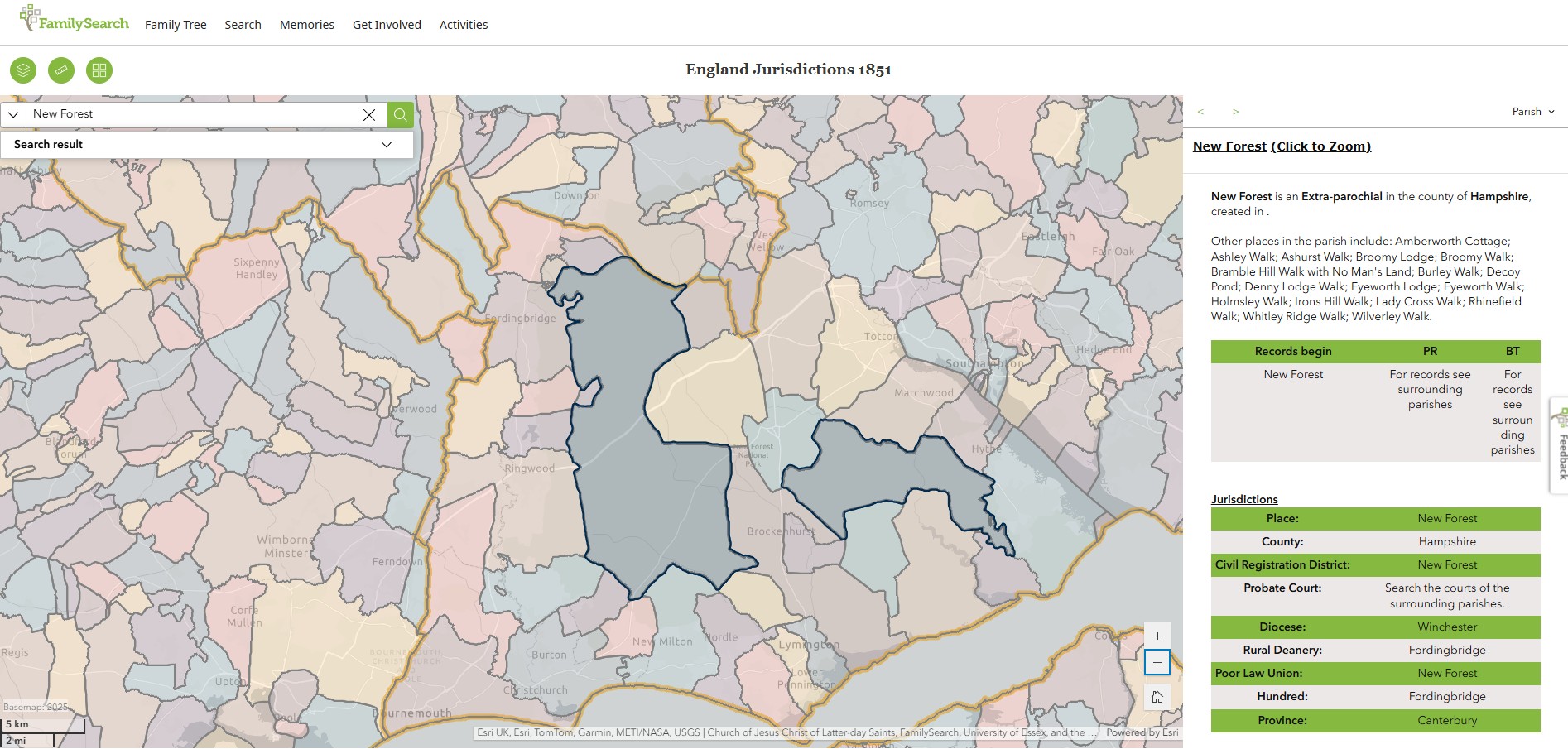Go to previous result with left arrow
Screen dimensions: 1568x749
click(x=1200, y=112)
